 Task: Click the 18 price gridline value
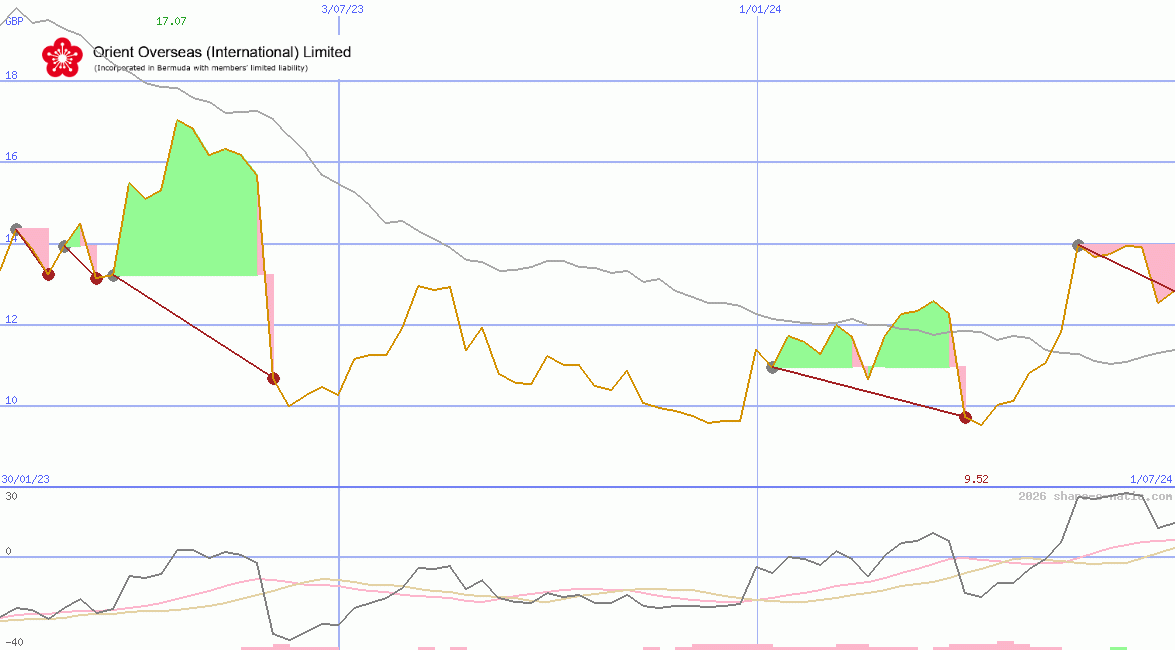9,73
